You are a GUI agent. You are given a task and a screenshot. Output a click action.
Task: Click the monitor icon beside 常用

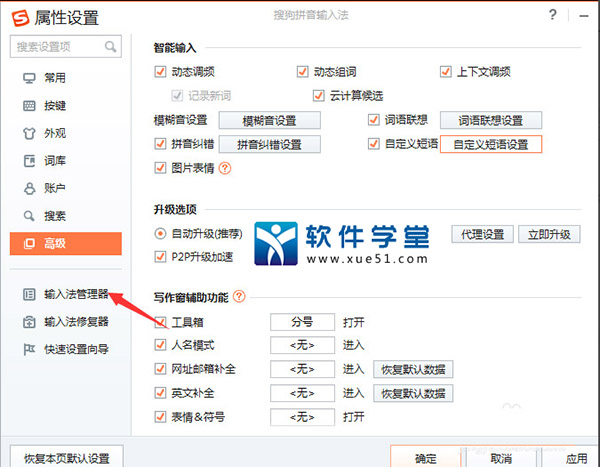pyautogui.click(x=29, y=78)
